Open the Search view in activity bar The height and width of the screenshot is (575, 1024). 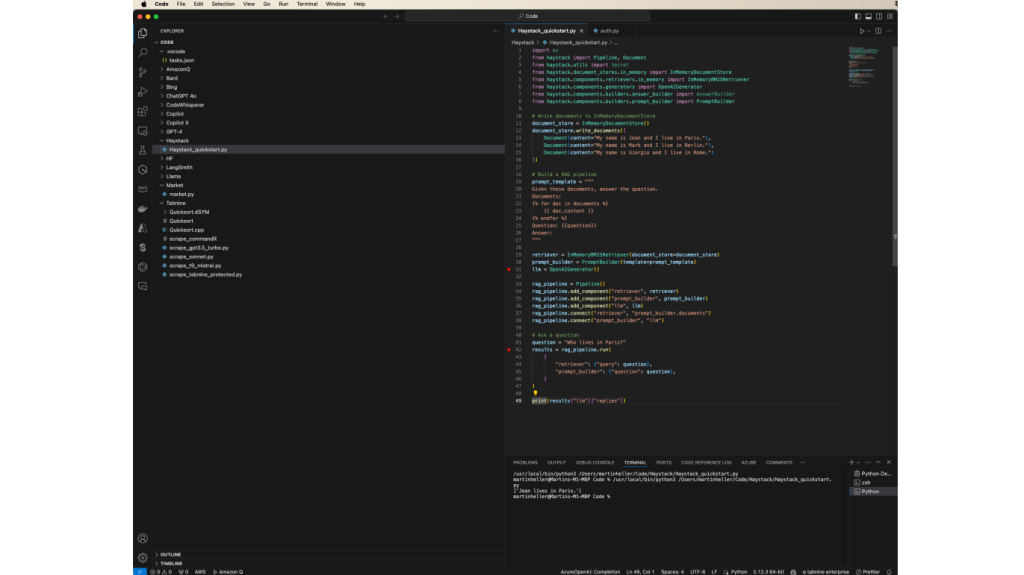coord(143,52)
